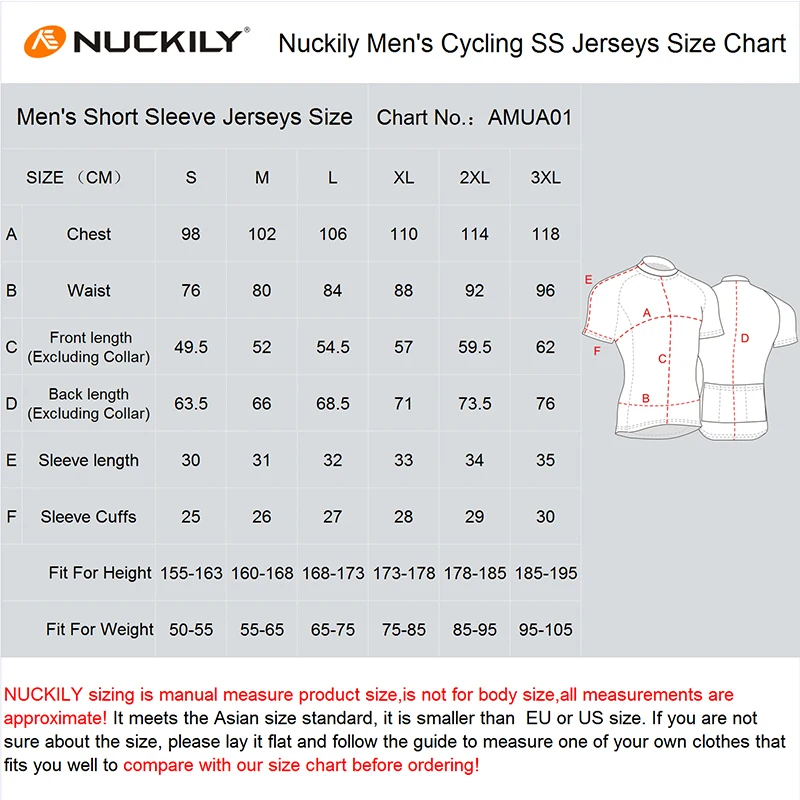Click the red 'compare with our size chart' text
800x800 pixels.
[x=301, y=765]
